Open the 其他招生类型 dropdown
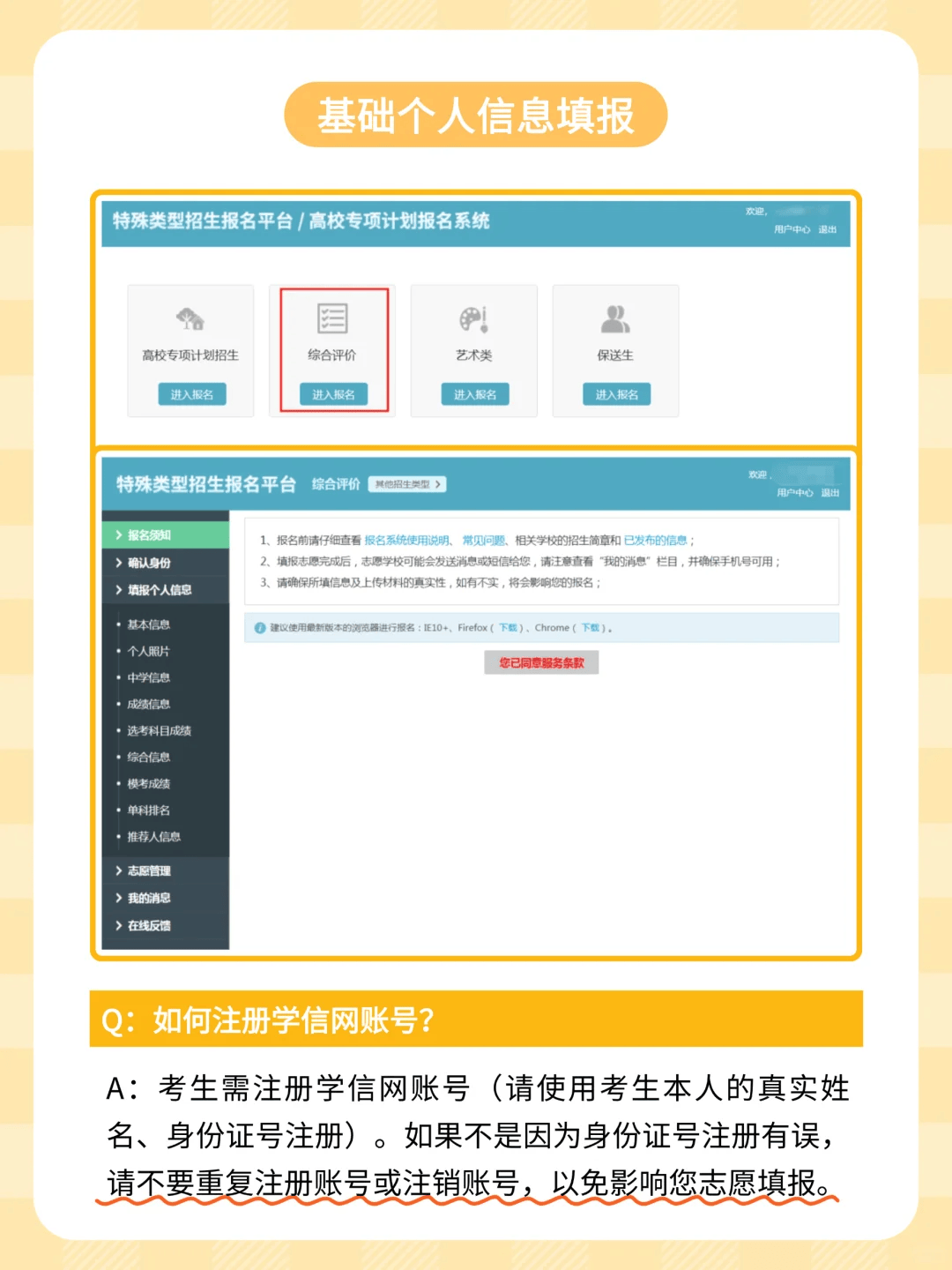The width and height of the screenshot is (952, 1270). tap(407, 484)
